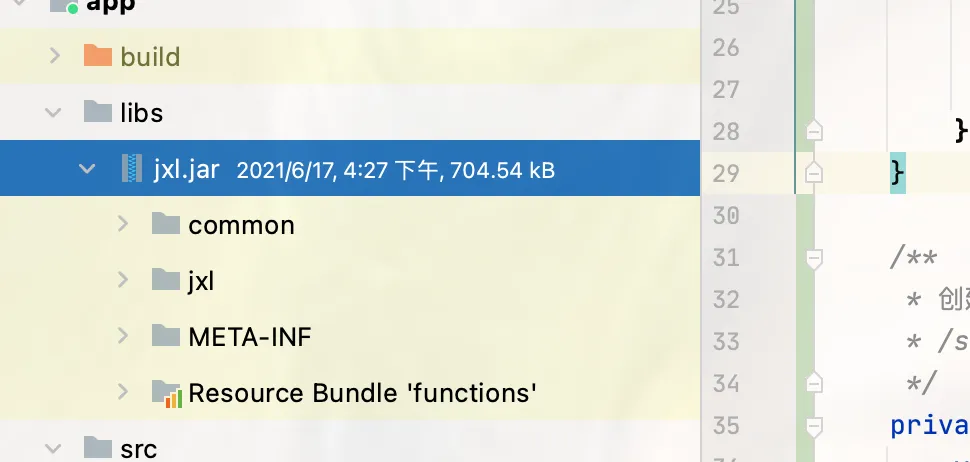The width and height of the screenshot is (970, 462).
Task: Click the Resource Bundle 'functions' icon
Action: pyautogui.click(x=167, y=393)
